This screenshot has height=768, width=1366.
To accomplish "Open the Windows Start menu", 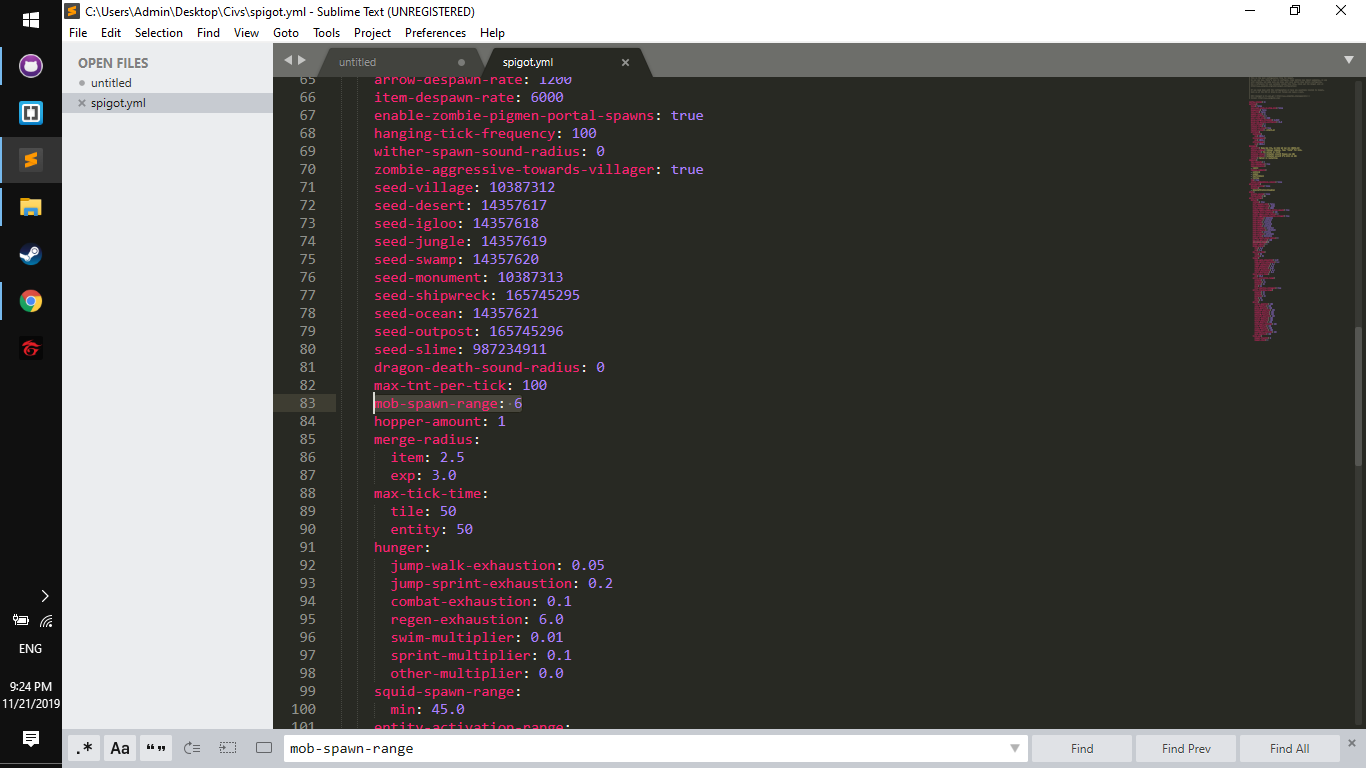I will tap(31, 20).
